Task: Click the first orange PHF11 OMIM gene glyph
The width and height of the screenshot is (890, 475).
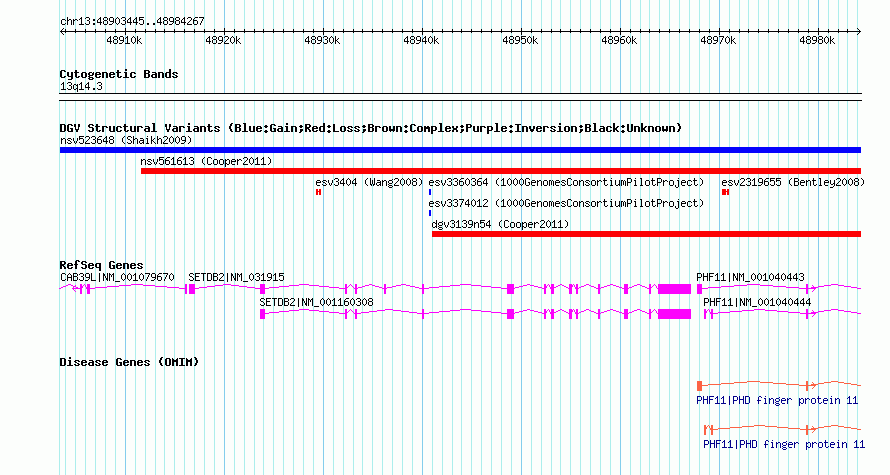Action: pyautogui.click(x=779, y=386)
